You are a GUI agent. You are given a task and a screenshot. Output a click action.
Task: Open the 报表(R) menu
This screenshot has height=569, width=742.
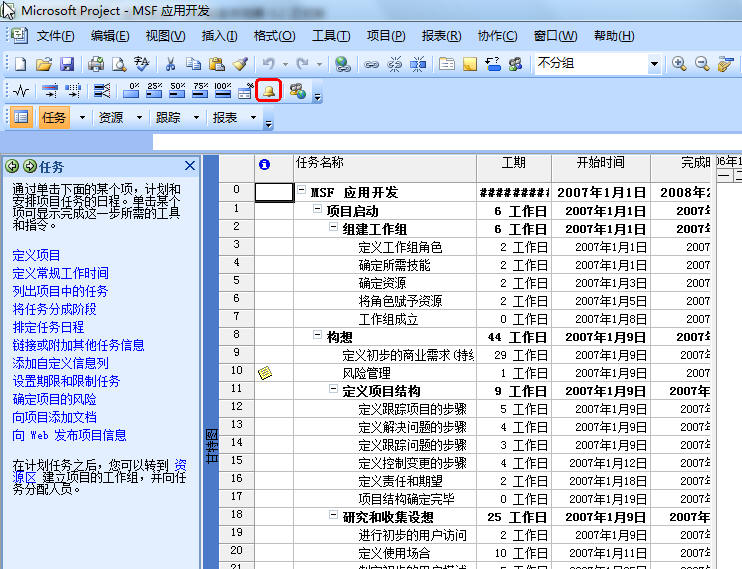pos(441,36)
